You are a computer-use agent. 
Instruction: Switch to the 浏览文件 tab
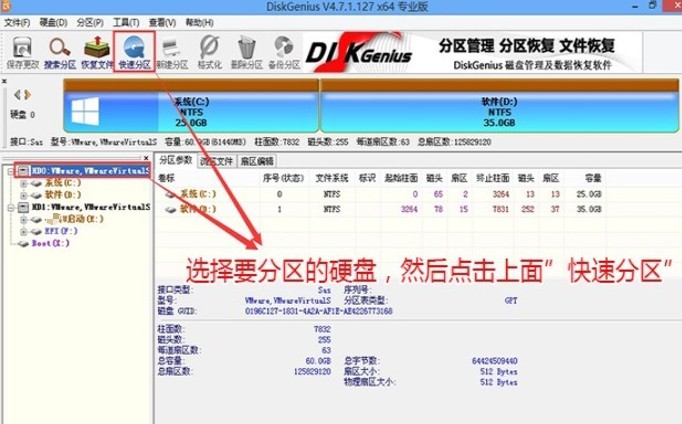[216, 161]
